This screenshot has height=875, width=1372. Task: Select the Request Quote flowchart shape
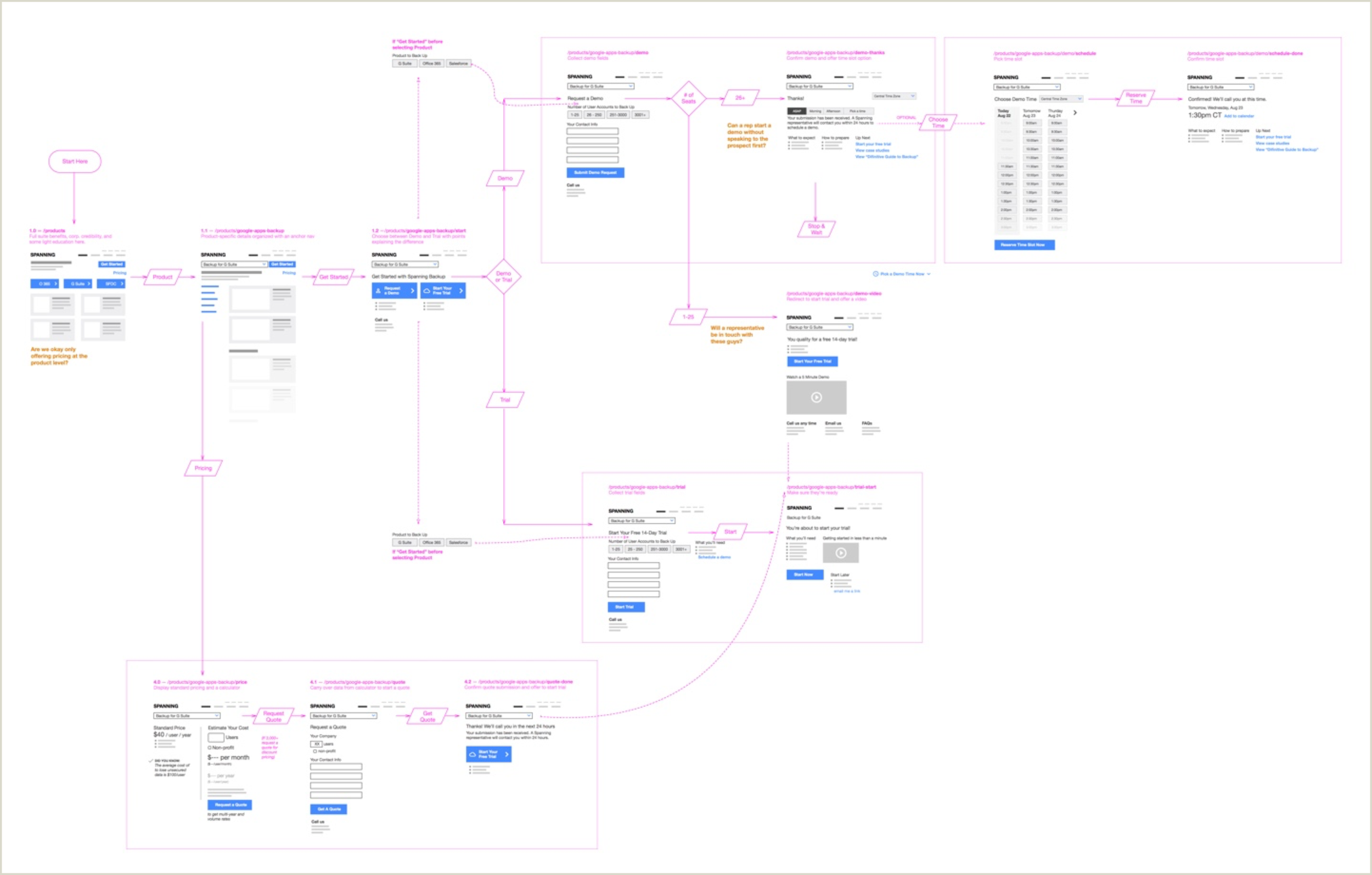pos(273,716)
